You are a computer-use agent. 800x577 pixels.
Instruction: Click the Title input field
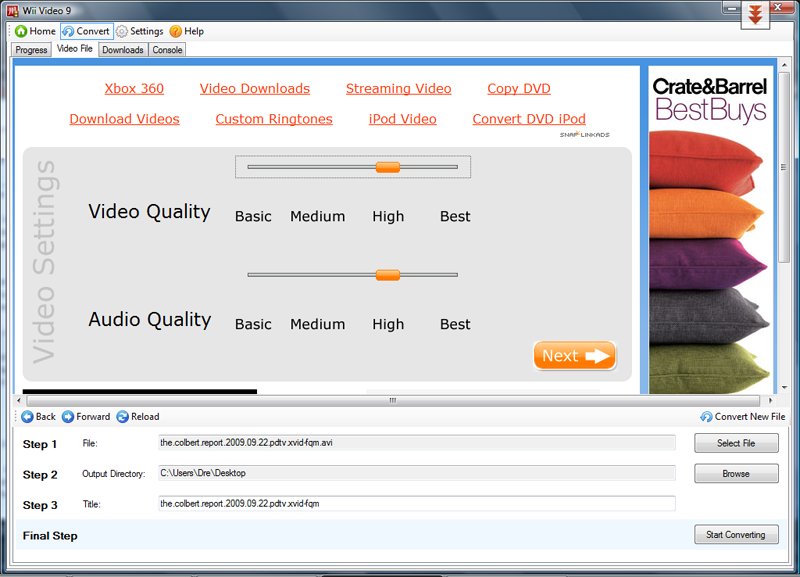pos(417,504)
